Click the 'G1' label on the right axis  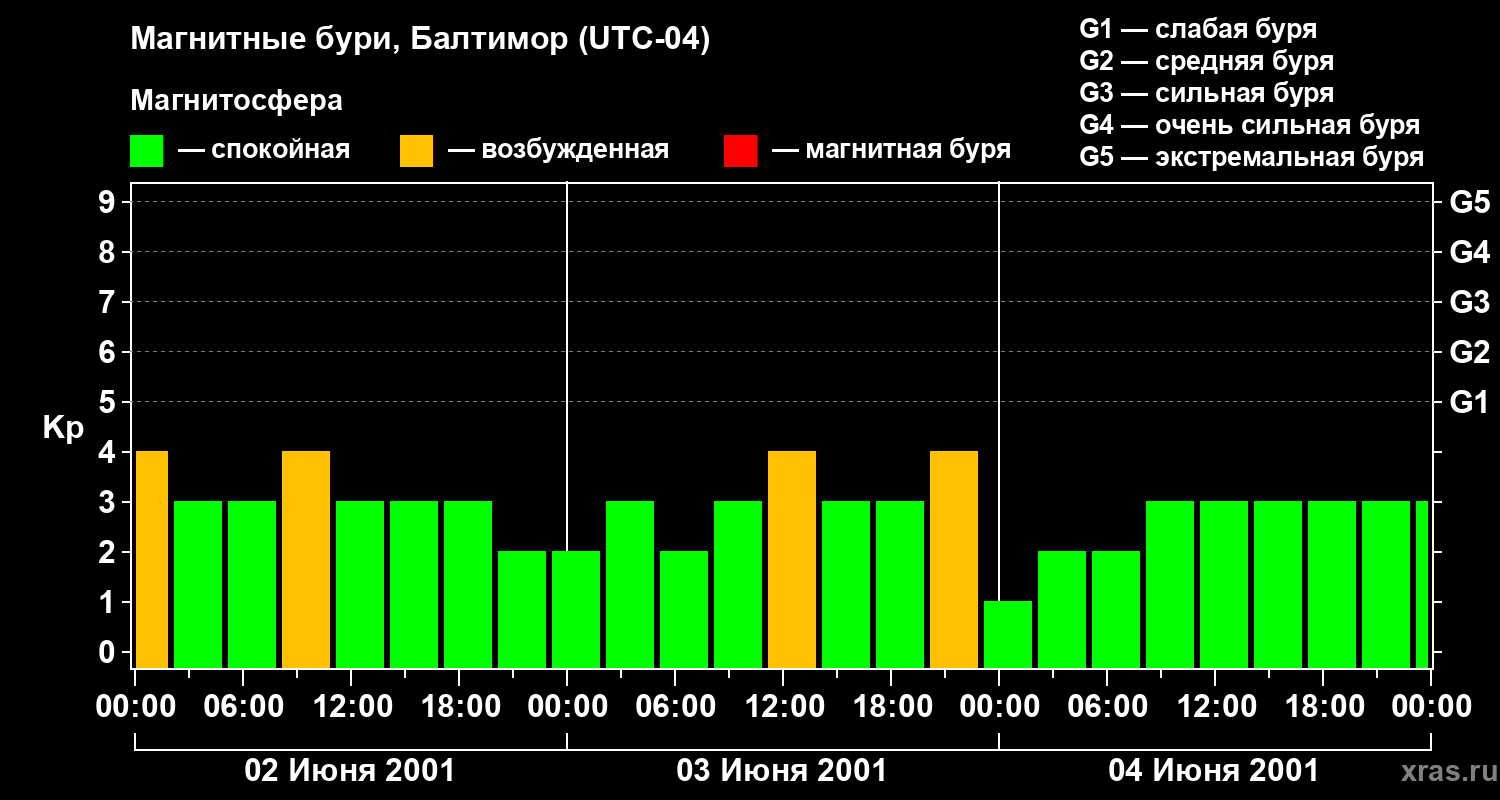click(1469, 402)
